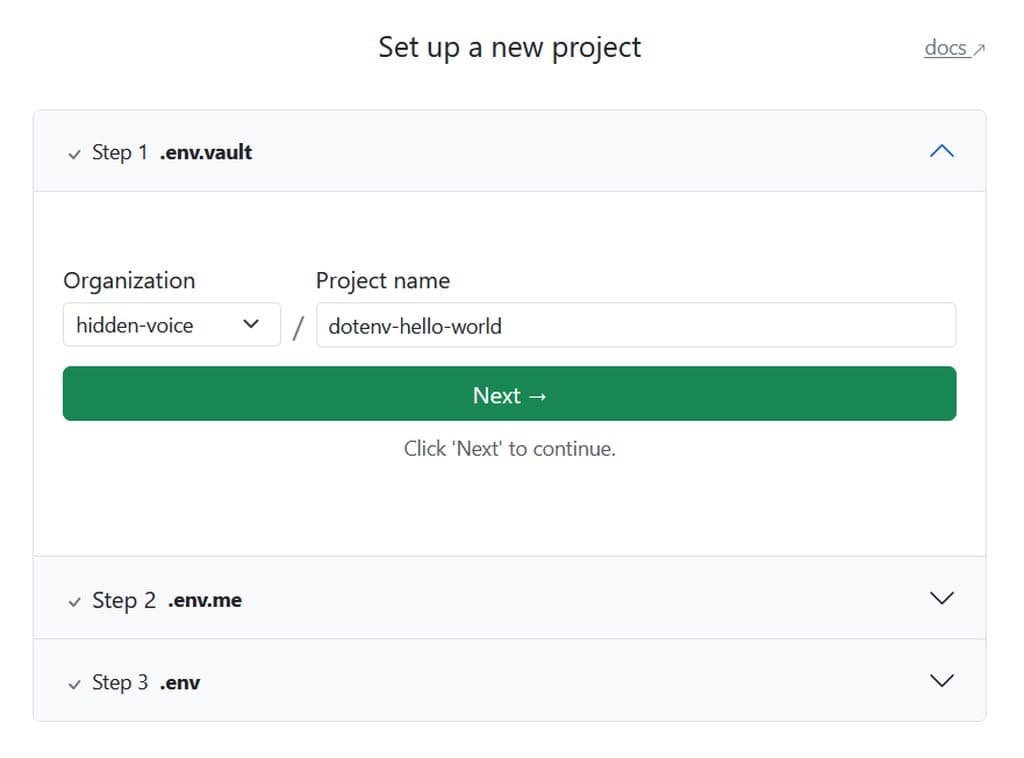The height and width of the screenshot is (758, 1024).
Task: Click the arrow icon inside the Next button
Action: [x=539, y=395]
